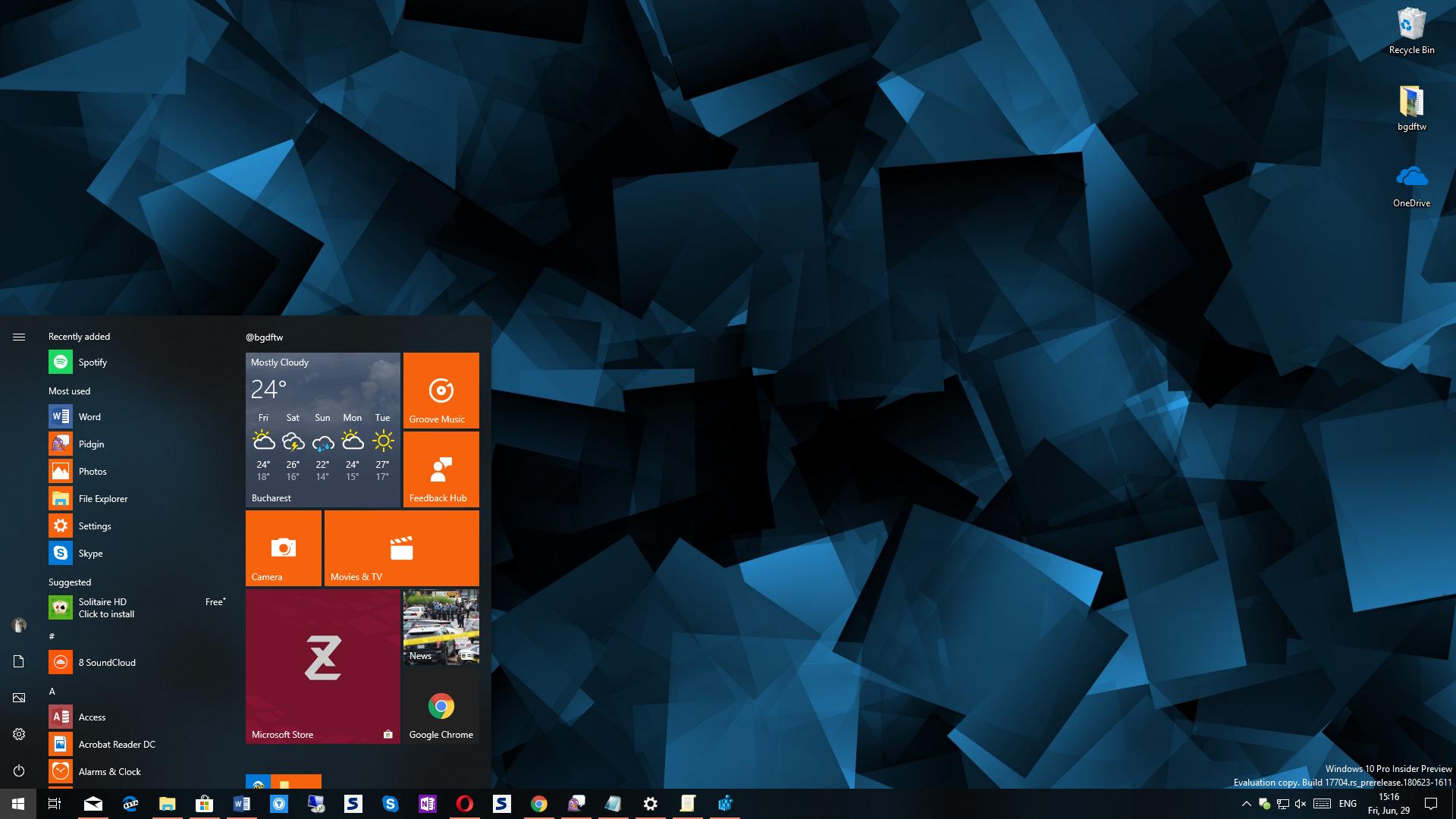Open 8 SoundCloud from the app list

coord(138,663)
